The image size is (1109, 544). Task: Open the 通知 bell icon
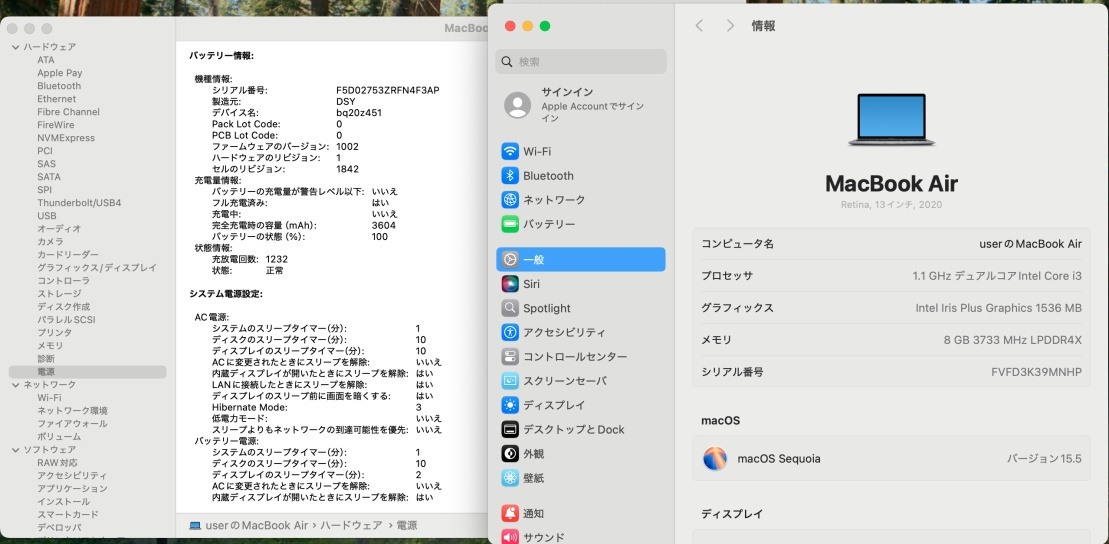click(x=510, y=513)
